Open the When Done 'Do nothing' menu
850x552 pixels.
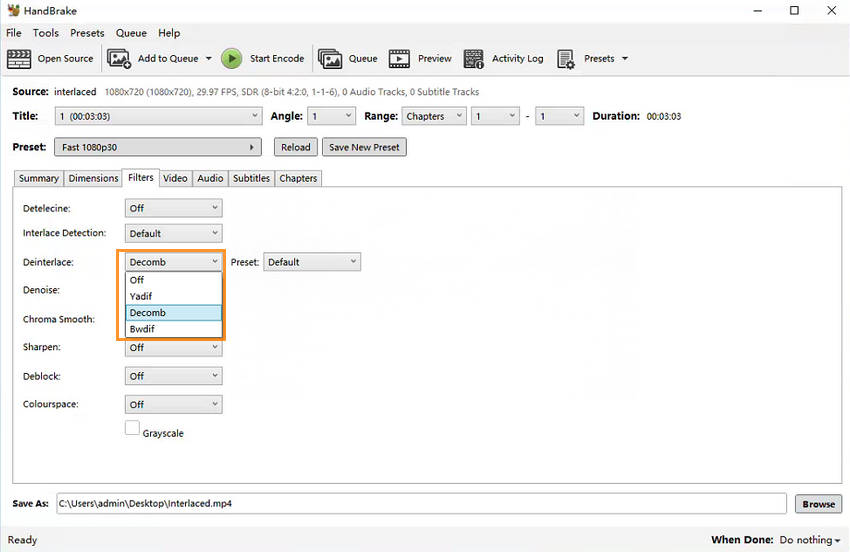point(809,540)
